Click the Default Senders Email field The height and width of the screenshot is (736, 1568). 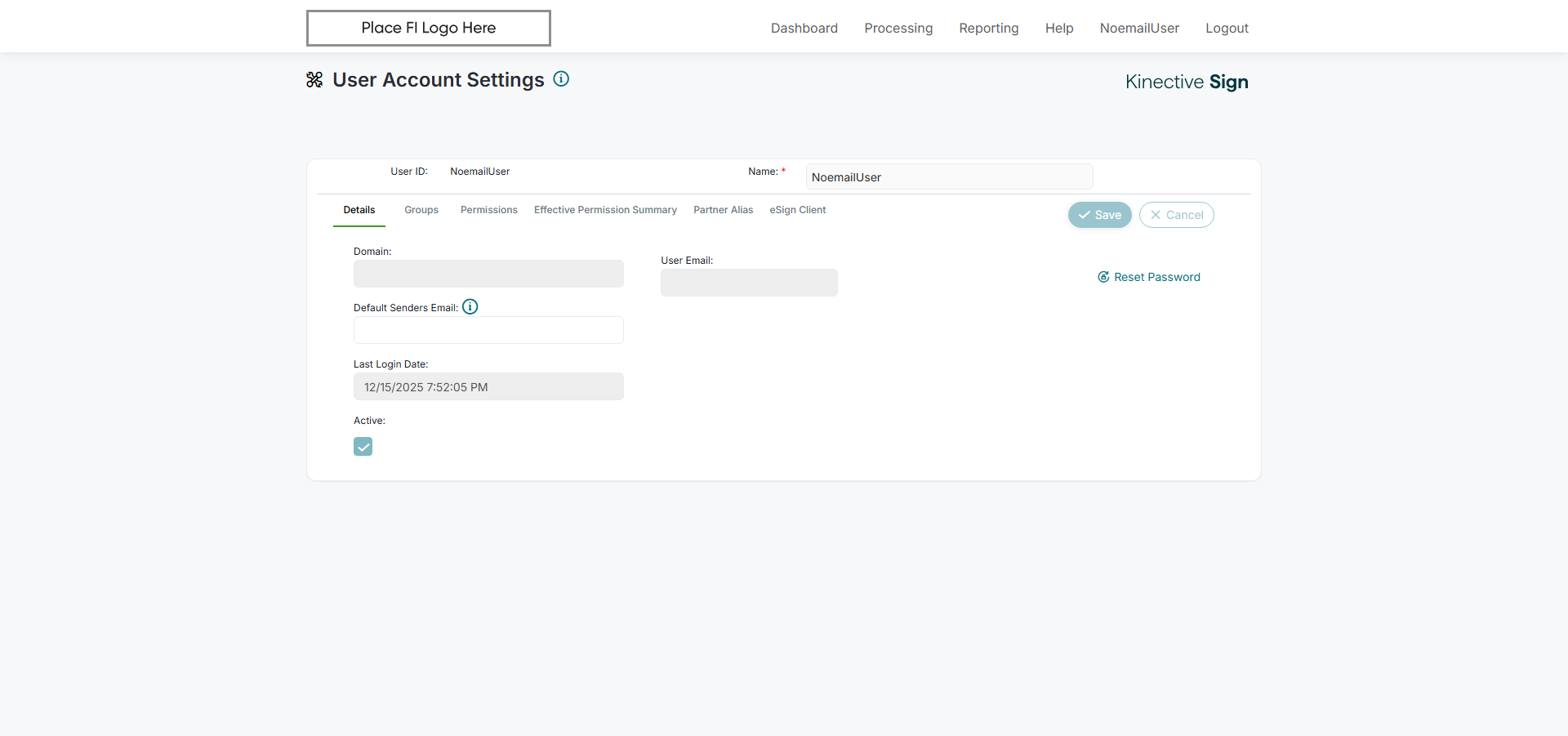(488, 330)
